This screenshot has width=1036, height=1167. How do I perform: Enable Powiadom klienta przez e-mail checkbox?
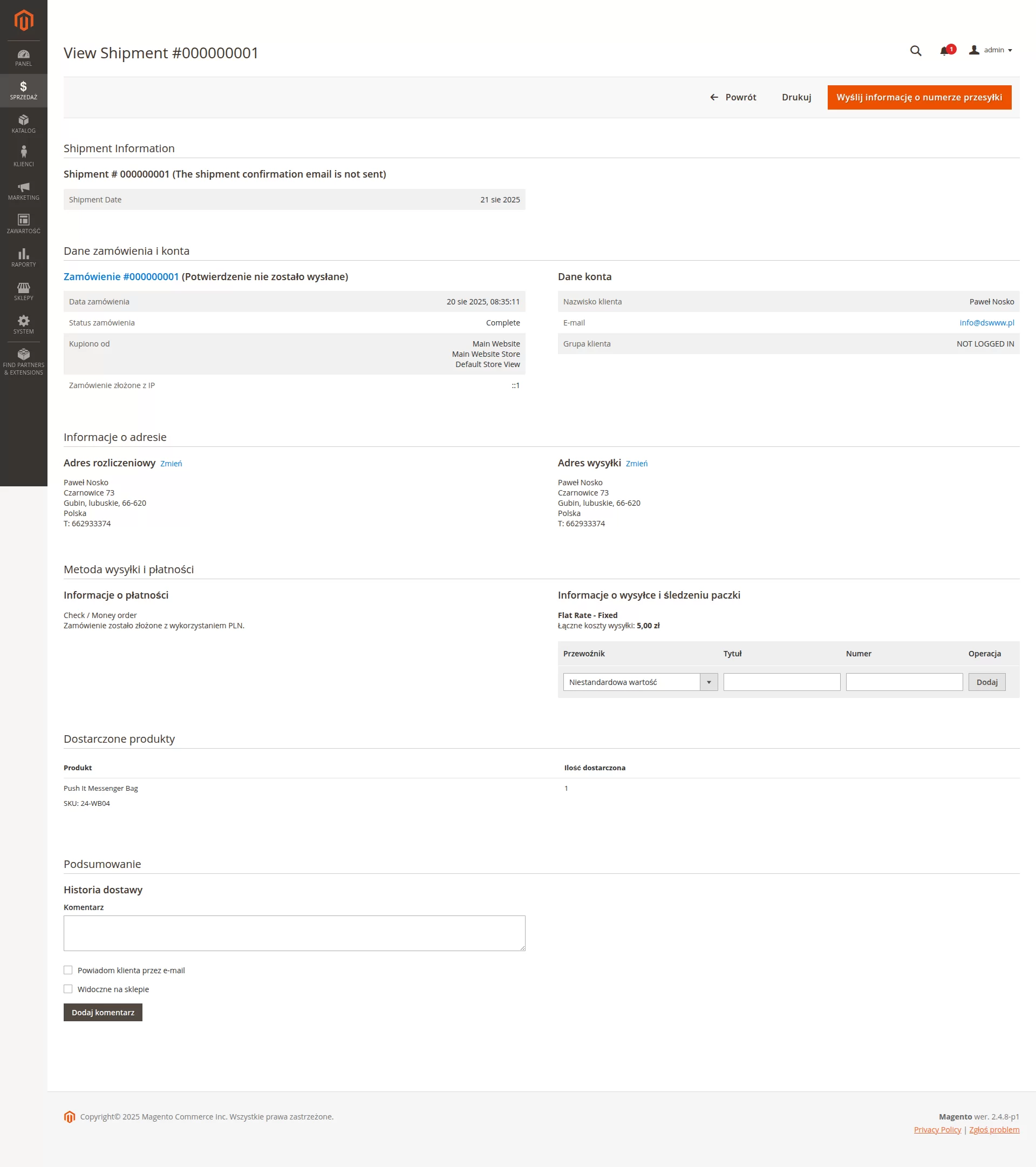click(x=68, y=970)
